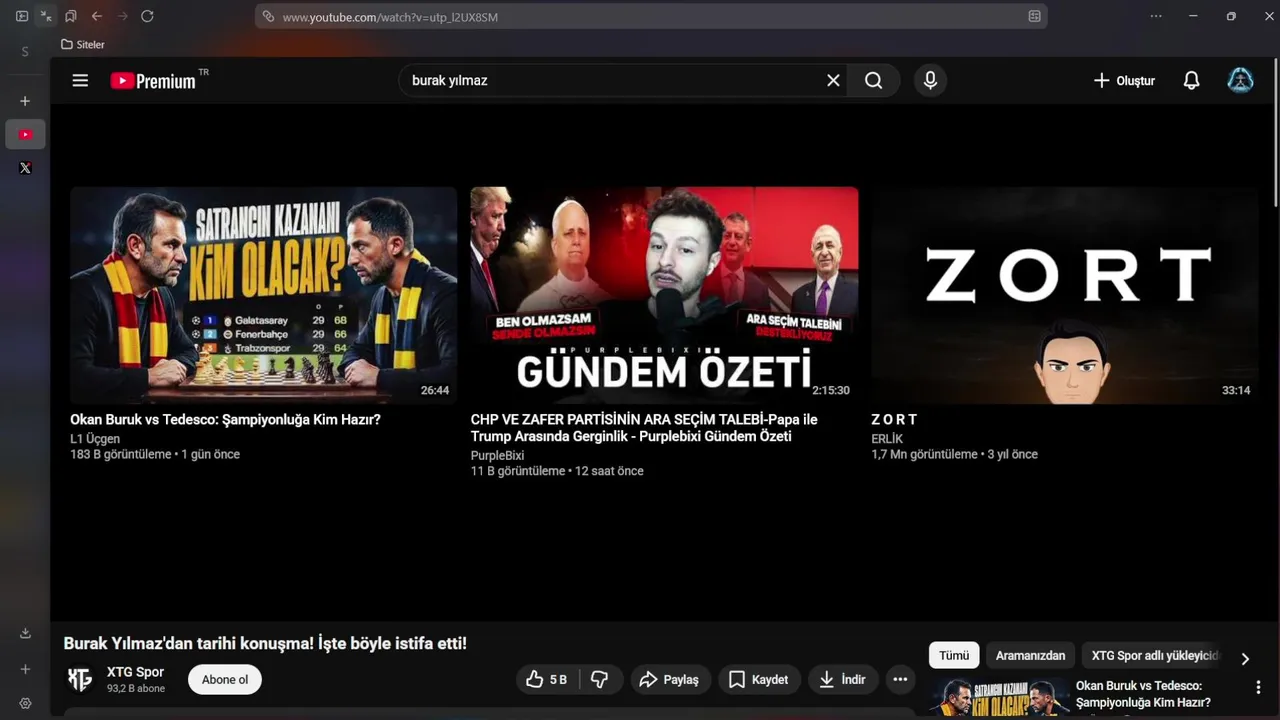
Task: Open the browser bookmarks icon
Action: (70, 16)
